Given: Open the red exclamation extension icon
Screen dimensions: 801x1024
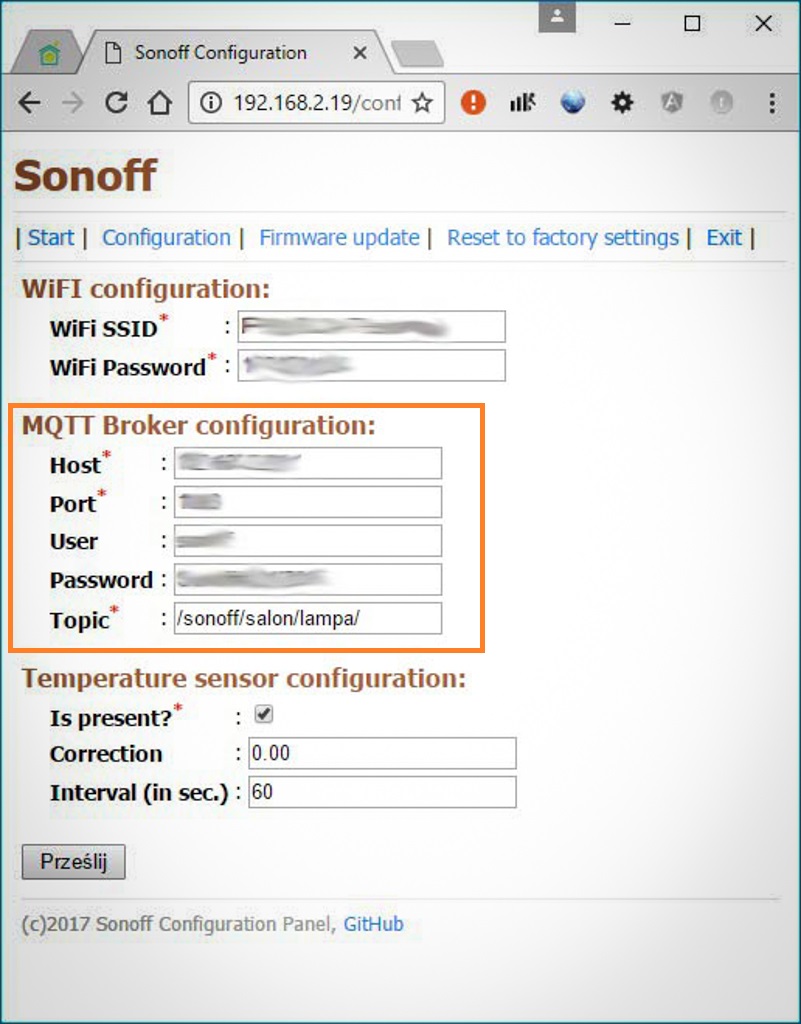Looking at the screenshot, I should point(473,103).
